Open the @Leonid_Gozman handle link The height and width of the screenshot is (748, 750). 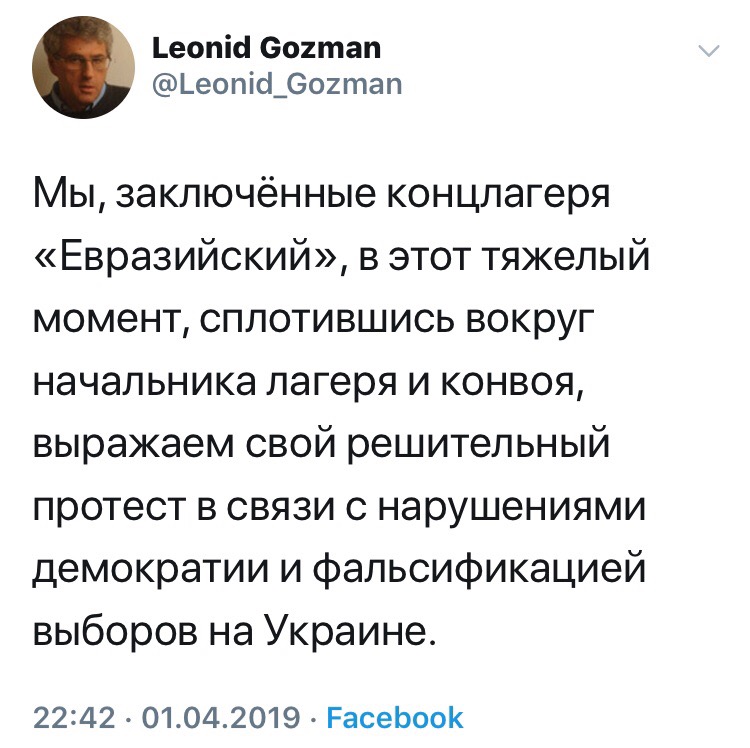[276, 84]
